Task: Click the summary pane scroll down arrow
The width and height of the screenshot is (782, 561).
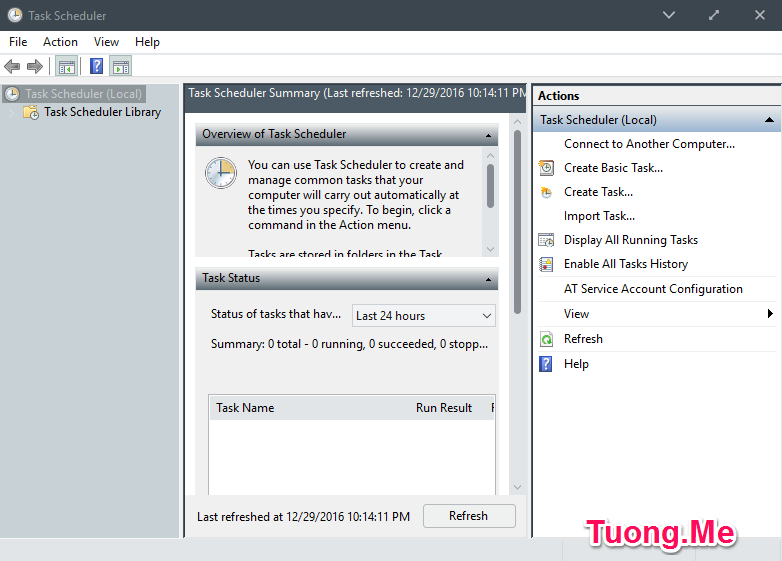Action: pyautogui.click(x=517, y=487)
